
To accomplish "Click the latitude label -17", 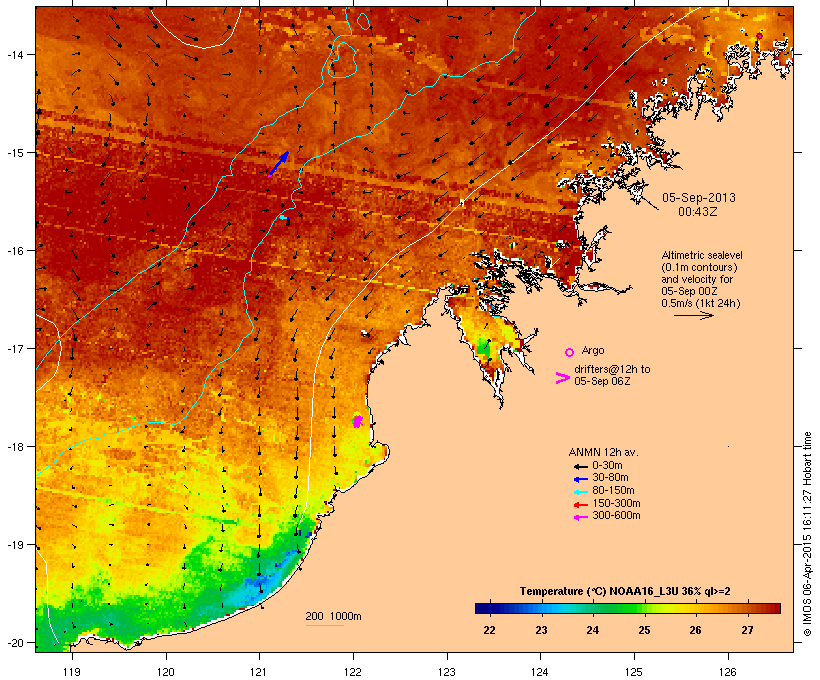I will [14, 349].
